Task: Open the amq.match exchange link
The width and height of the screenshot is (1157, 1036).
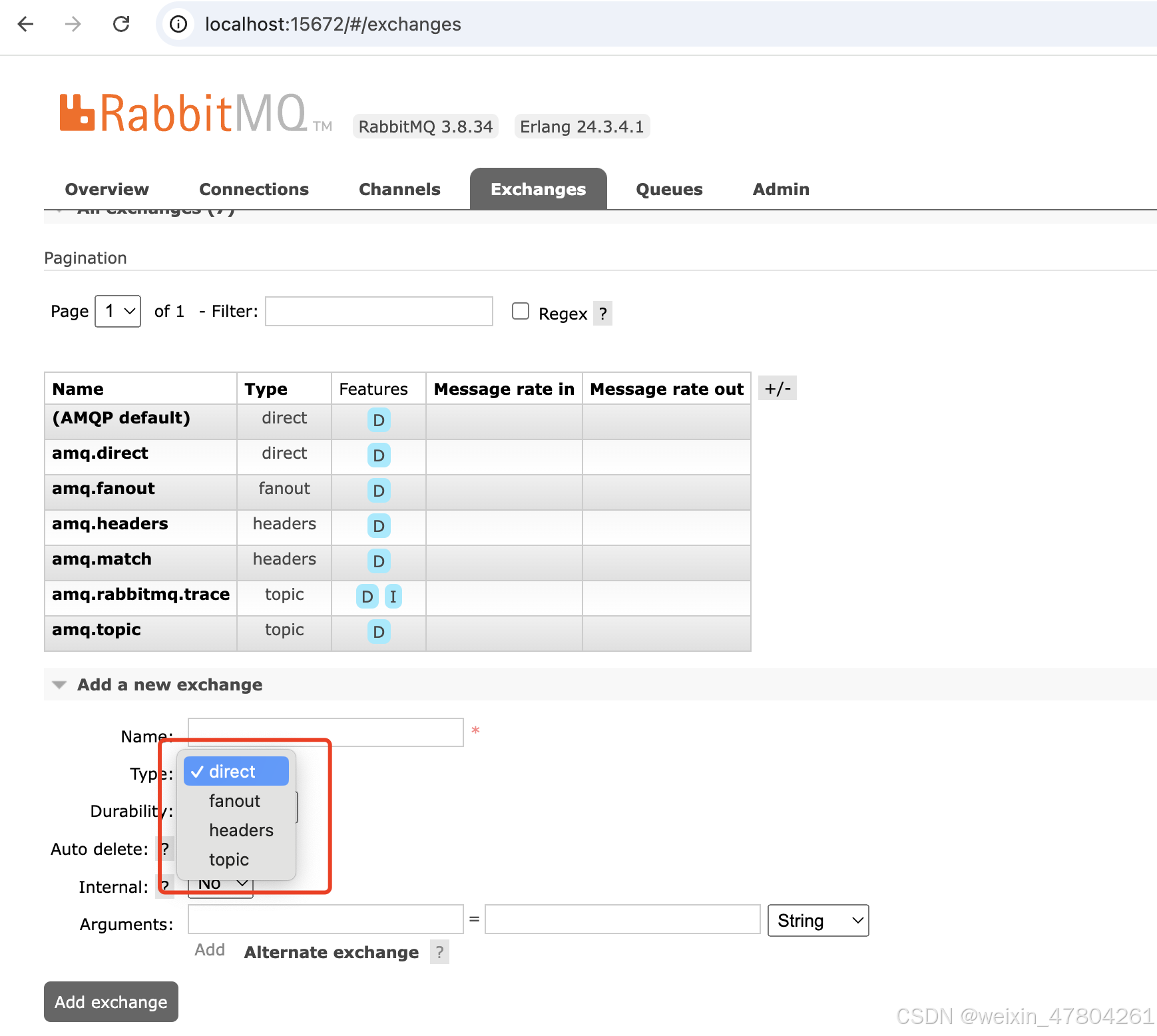Action: [x=102, y=559]
